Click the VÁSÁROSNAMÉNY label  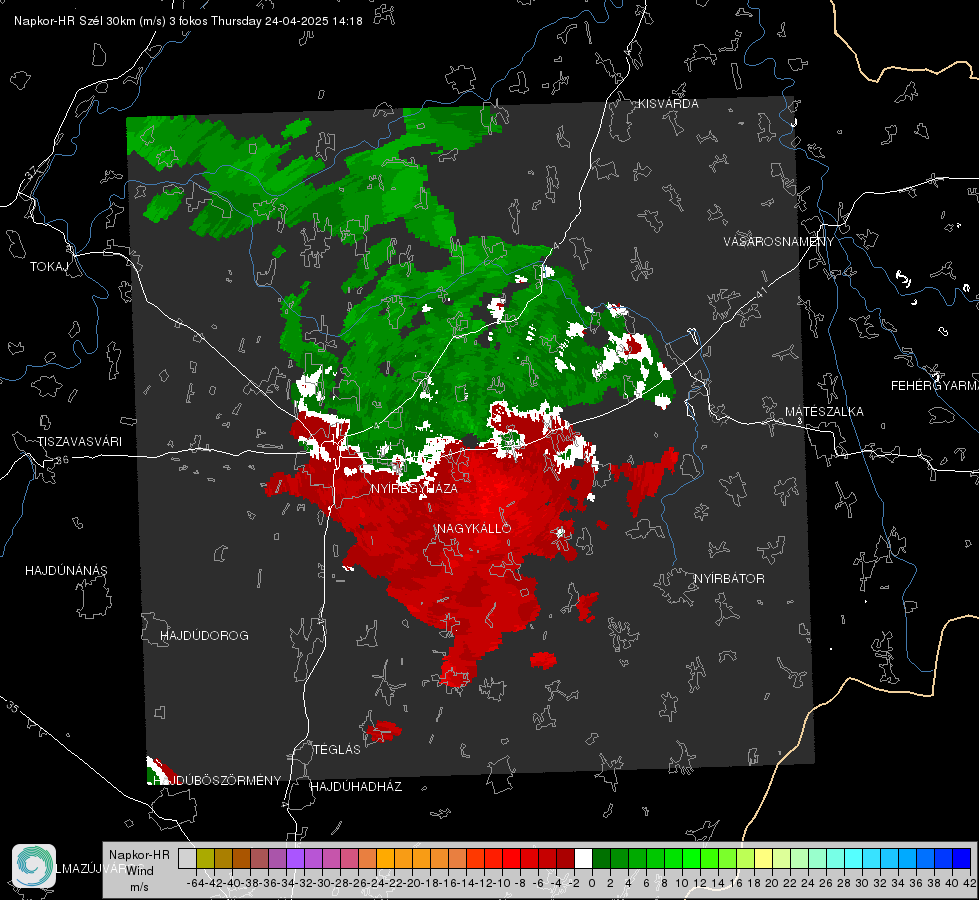(x=779, y=242)
